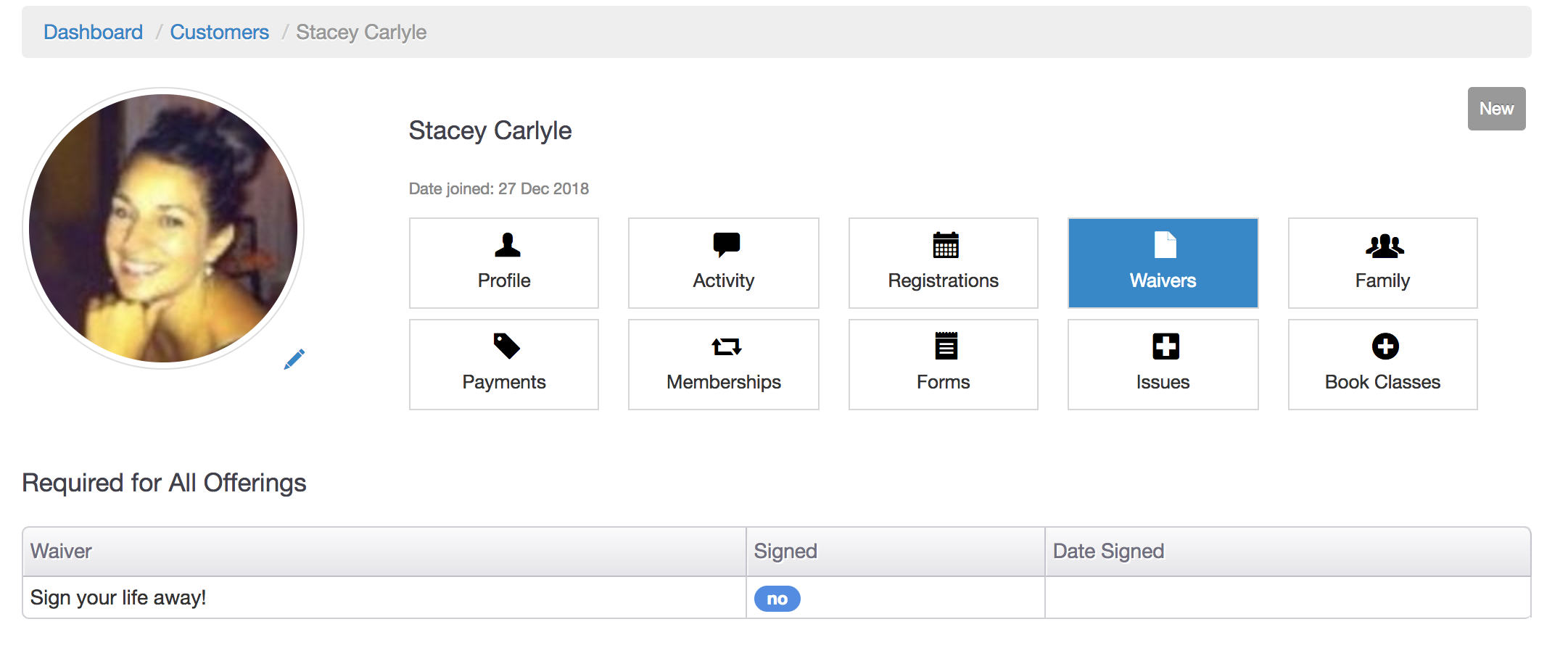
Task: Click the 'Sign your life away!' waiver row
Action: point(118,598)
